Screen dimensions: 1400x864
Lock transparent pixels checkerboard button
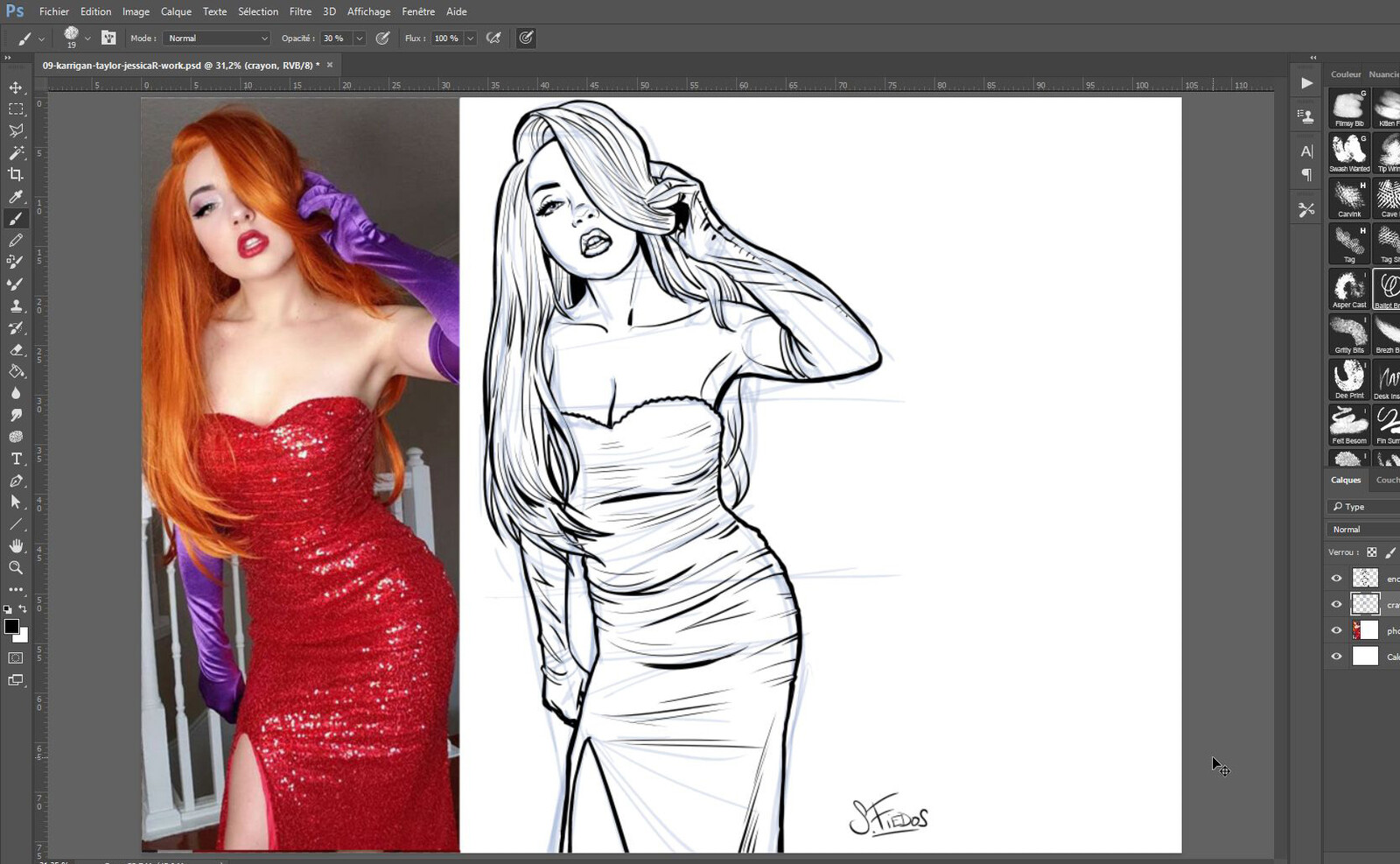(1372, 552)
